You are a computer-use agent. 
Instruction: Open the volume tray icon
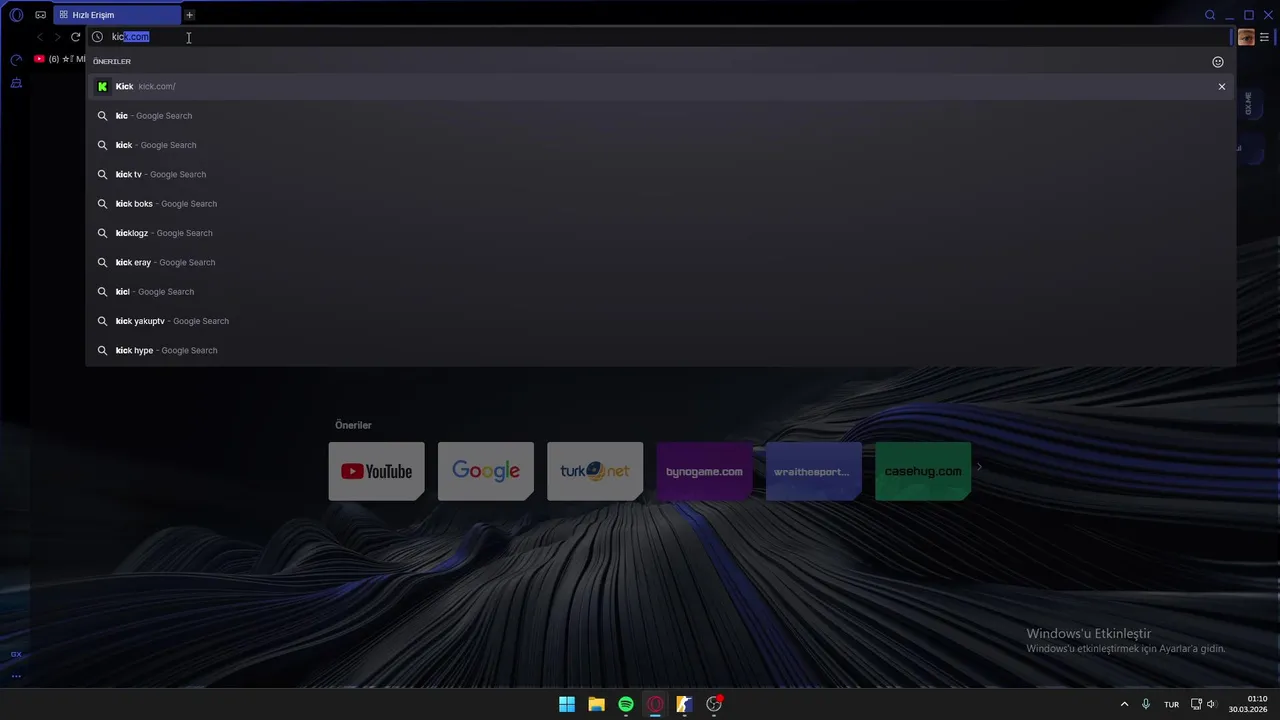point(1211,704)
